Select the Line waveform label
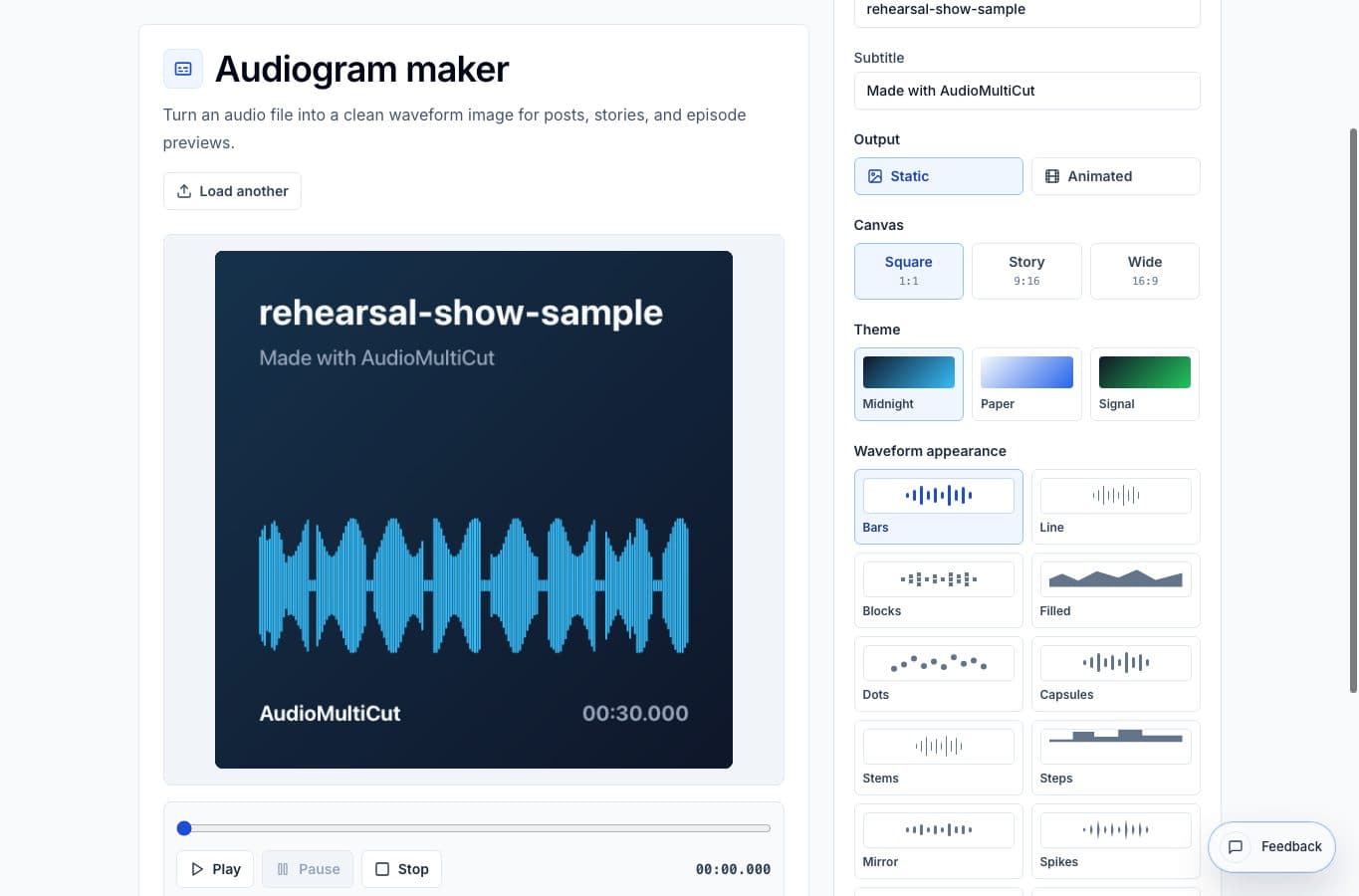 (1052, 528)
